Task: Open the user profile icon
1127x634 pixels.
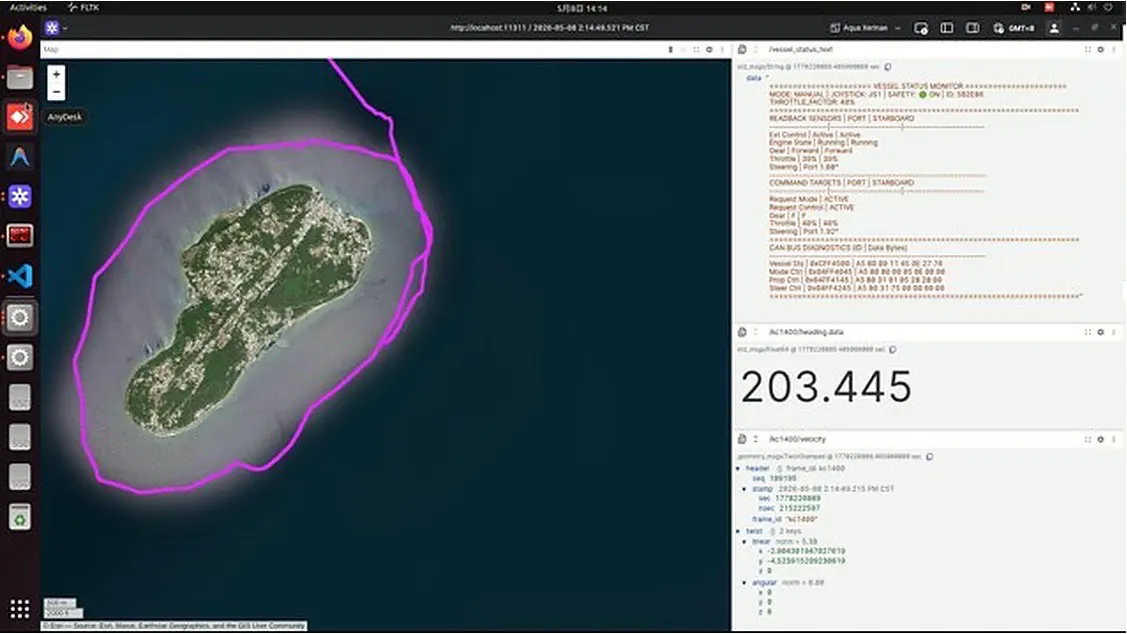Action: [x=1054, y=28]
